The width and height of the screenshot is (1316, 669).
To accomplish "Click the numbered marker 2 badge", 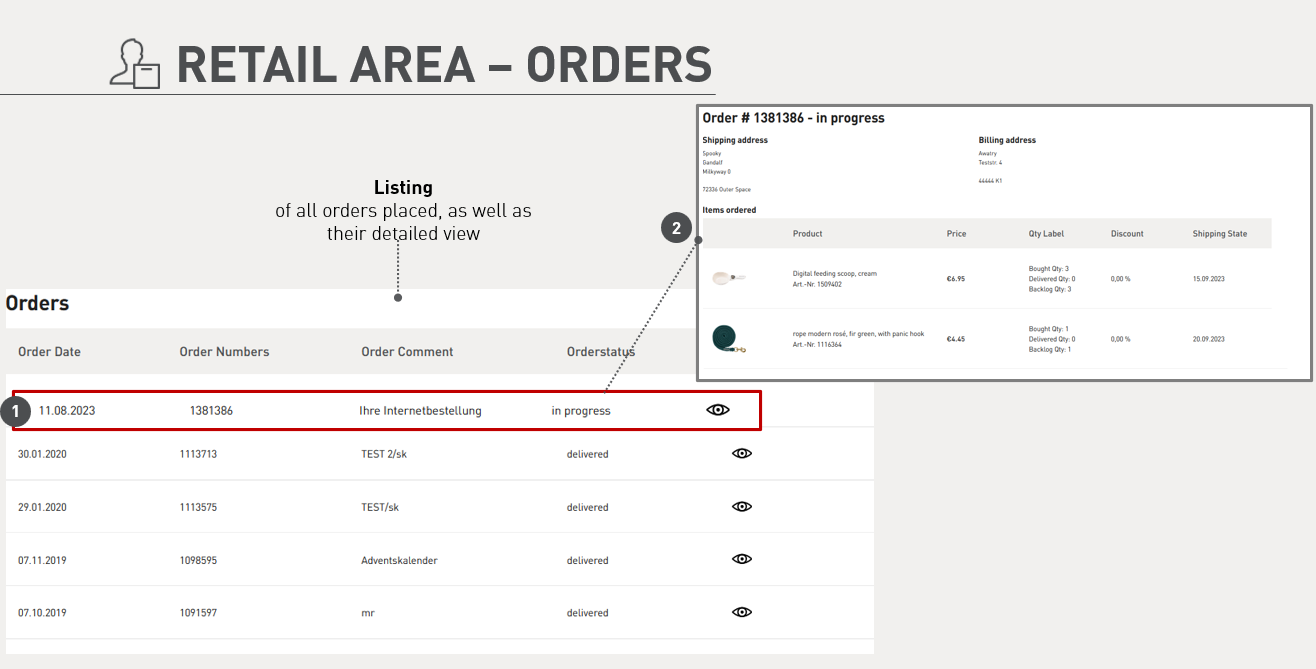I will [x=677, y=229].
